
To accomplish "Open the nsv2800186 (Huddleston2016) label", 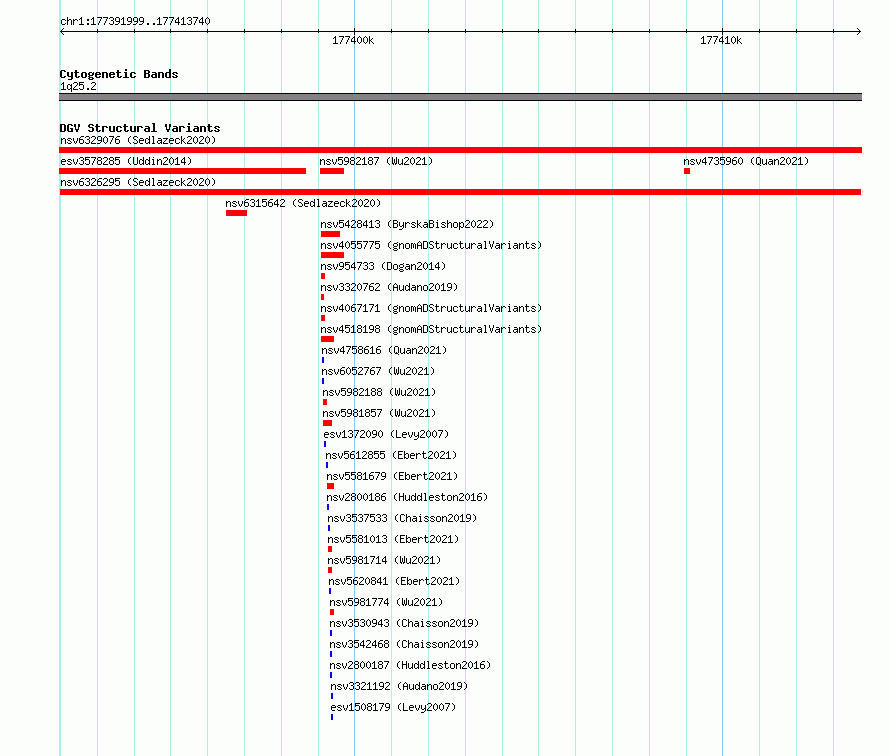I will point(407,497).
